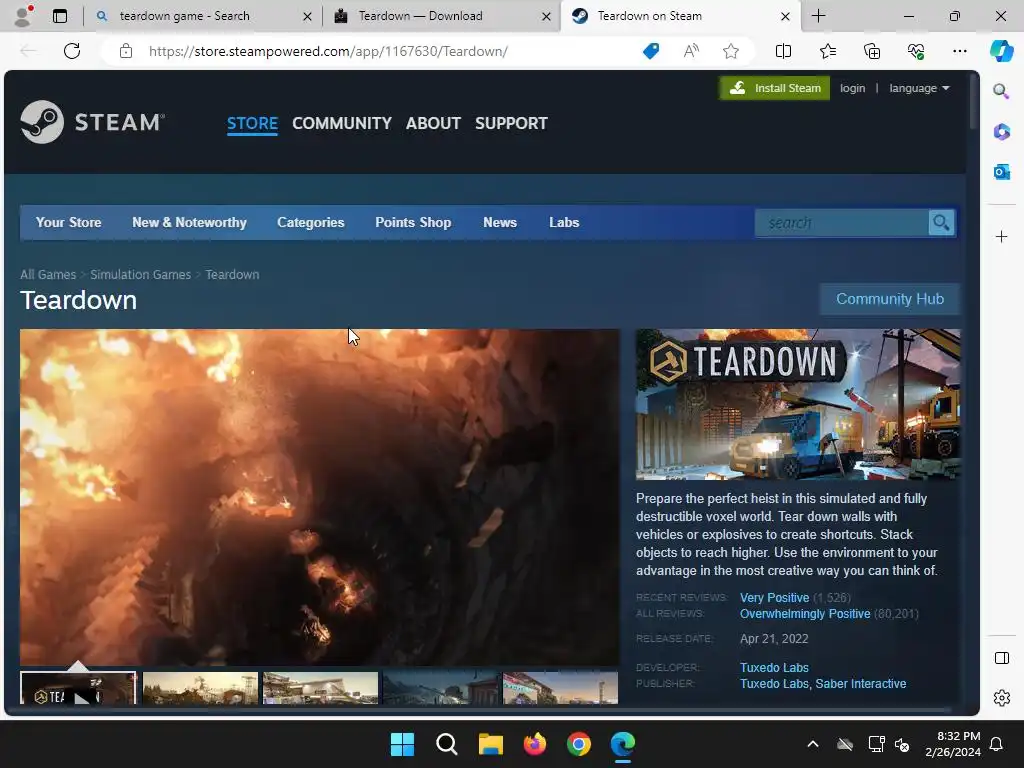Open Saber Interactive publisher link

pyautogui.click(x=860, y=684)
